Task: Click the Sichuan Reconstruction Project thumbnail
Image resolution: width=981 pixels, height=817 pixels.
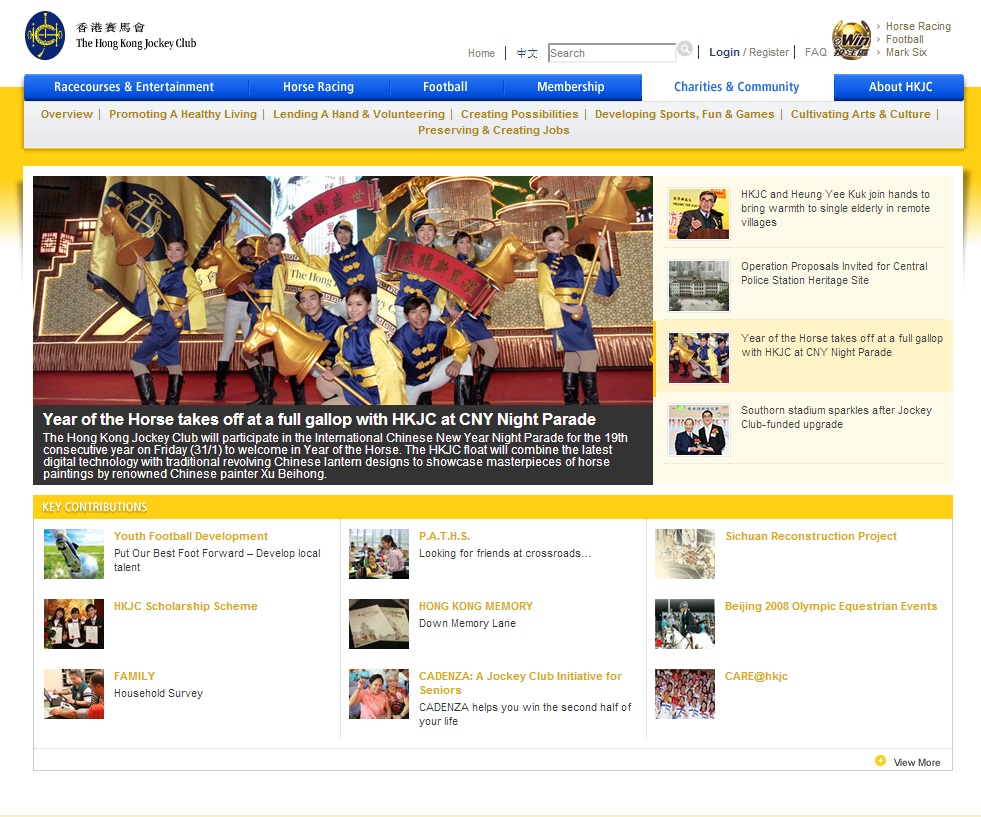Action: pos(684,554)
